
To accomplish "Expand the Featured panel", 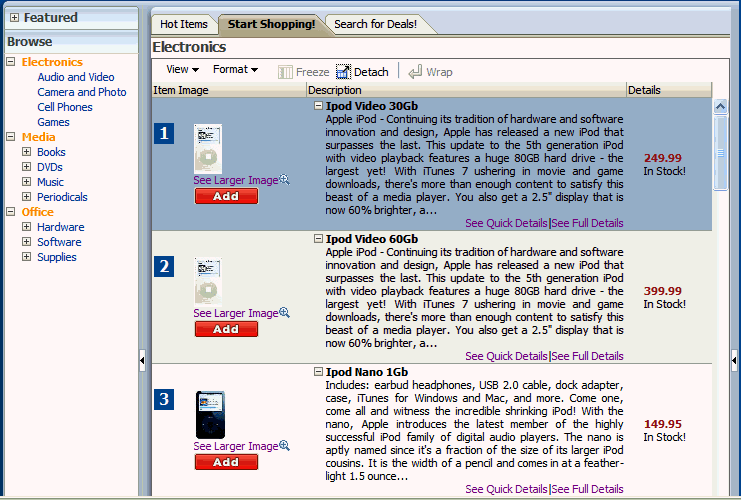I will [x=15, y=17].
